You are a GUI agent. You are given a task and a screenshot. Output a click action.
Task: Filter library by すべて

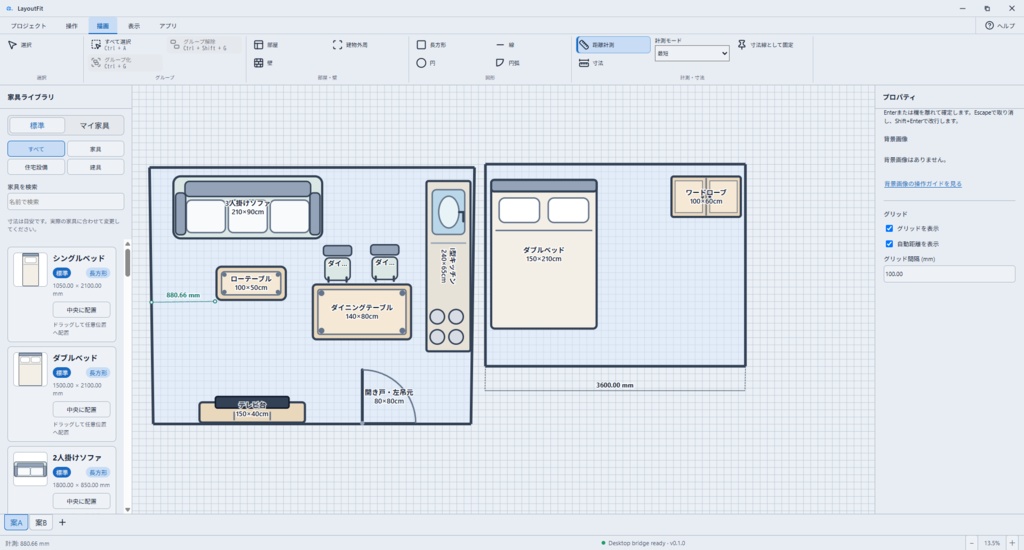(36, 149)
